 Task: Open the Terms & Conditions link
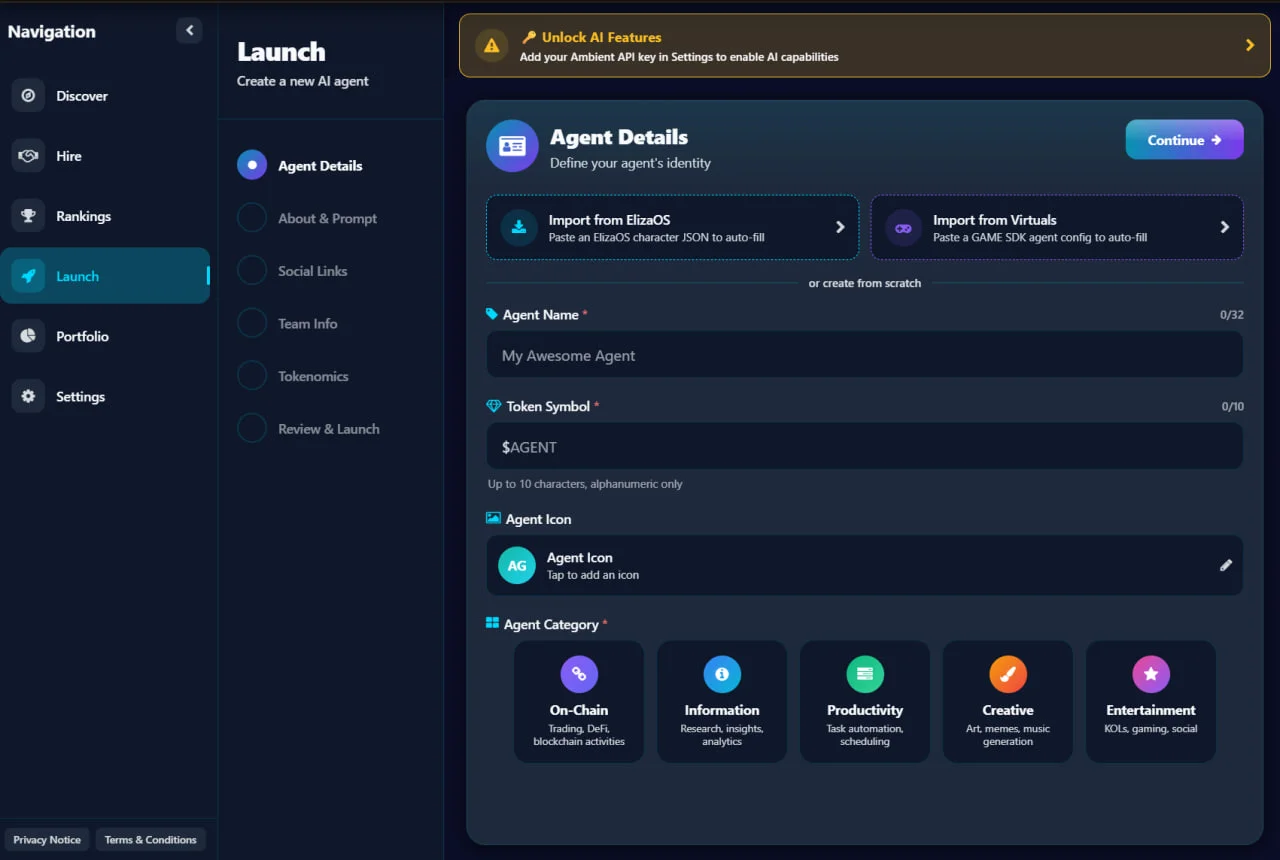[151, 840]
